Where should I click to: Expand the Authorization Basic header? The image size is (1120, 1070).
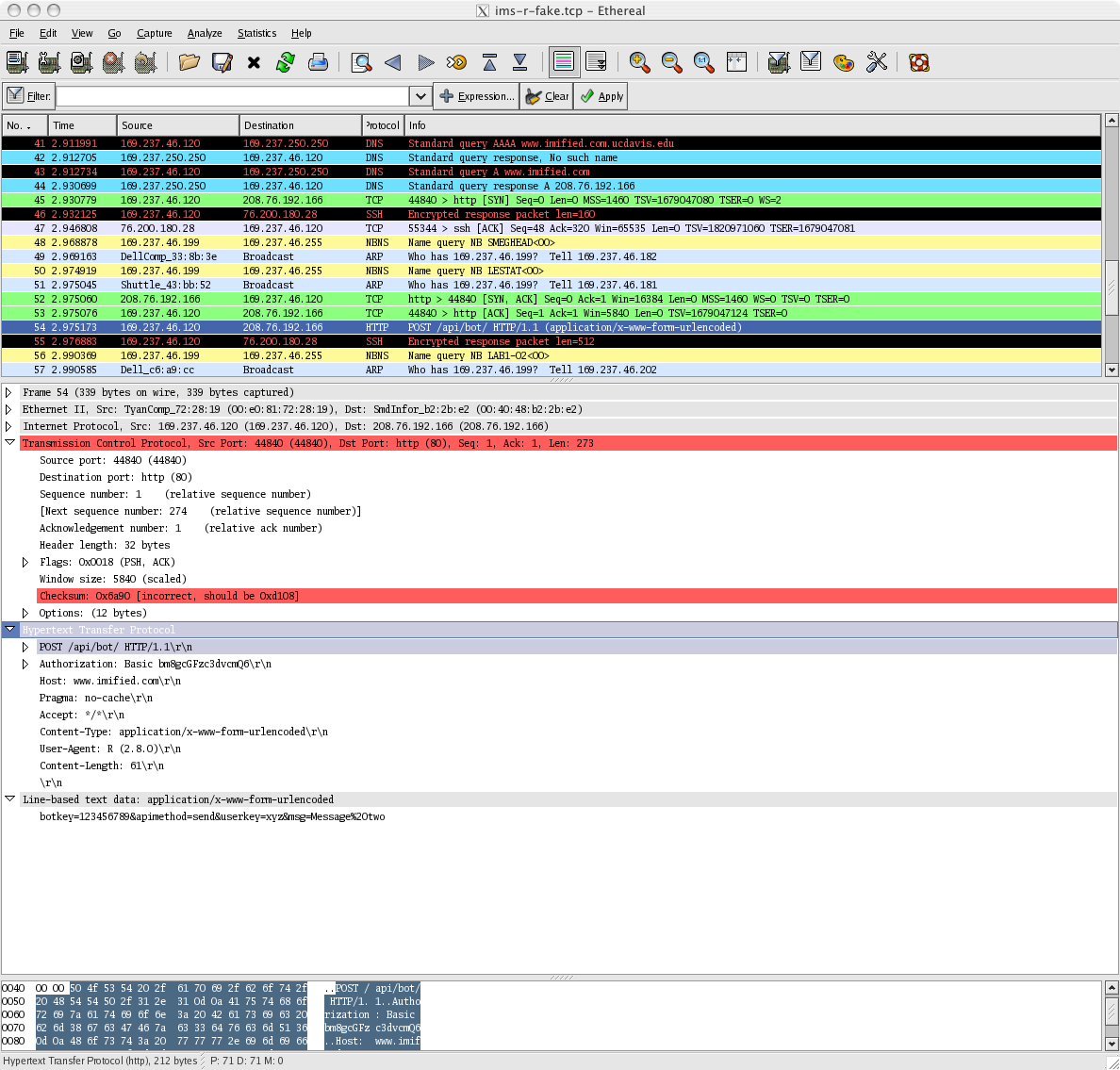coord(25,665)
